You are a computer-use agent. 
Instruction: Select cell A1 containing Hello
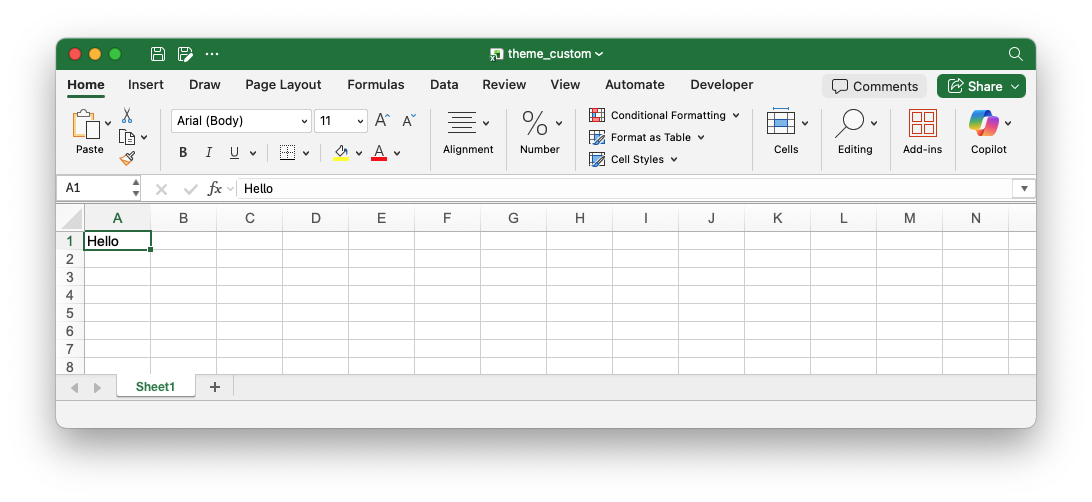coord(118,241)
